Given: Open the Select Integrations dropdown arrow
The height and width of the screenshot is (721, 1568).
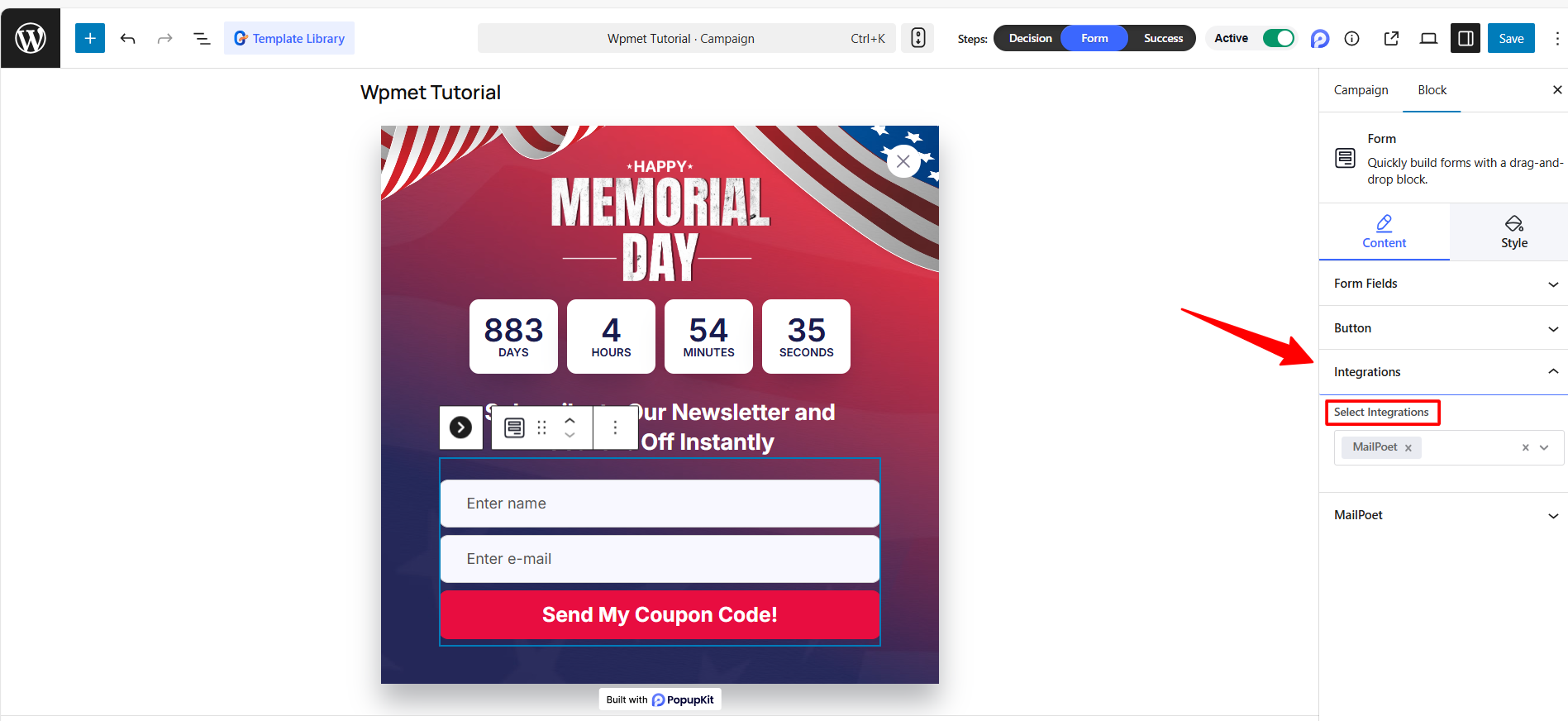Looking at the screenshot, I should point(1544,447).
